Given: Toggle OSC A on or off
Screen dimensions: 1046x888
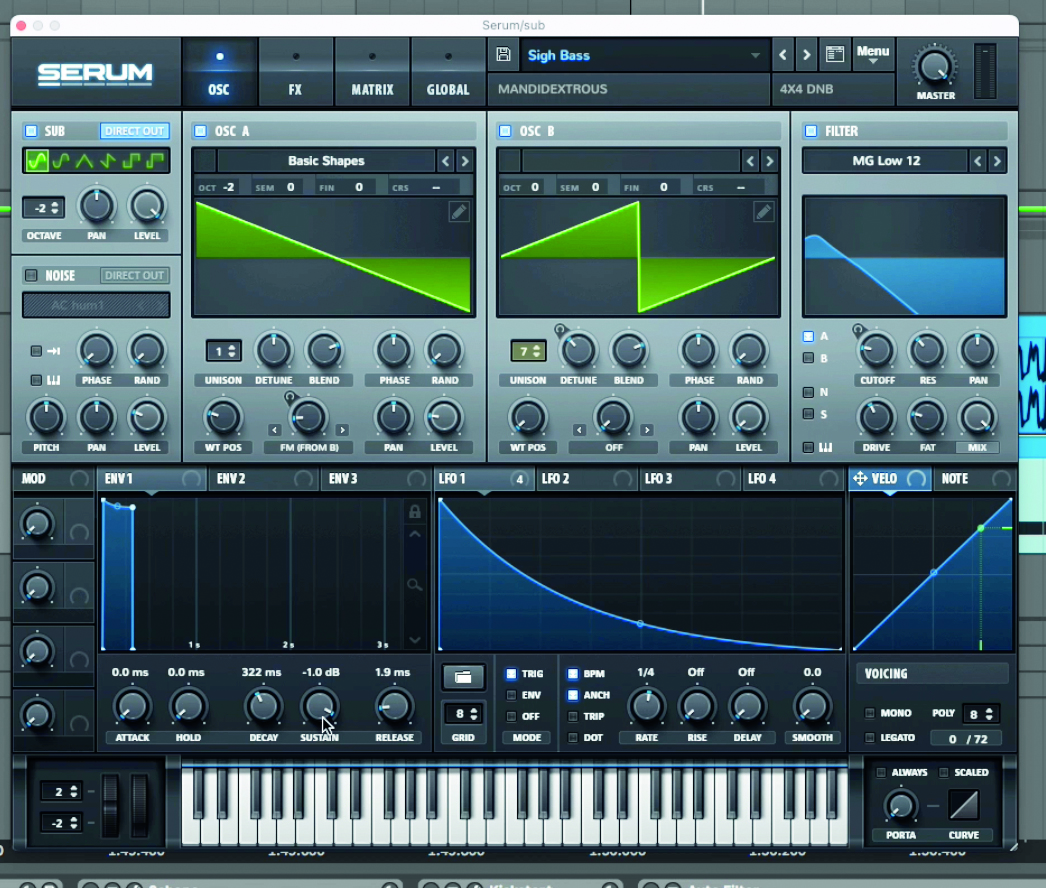Looking at the screenshot, I should pos(200,131).
